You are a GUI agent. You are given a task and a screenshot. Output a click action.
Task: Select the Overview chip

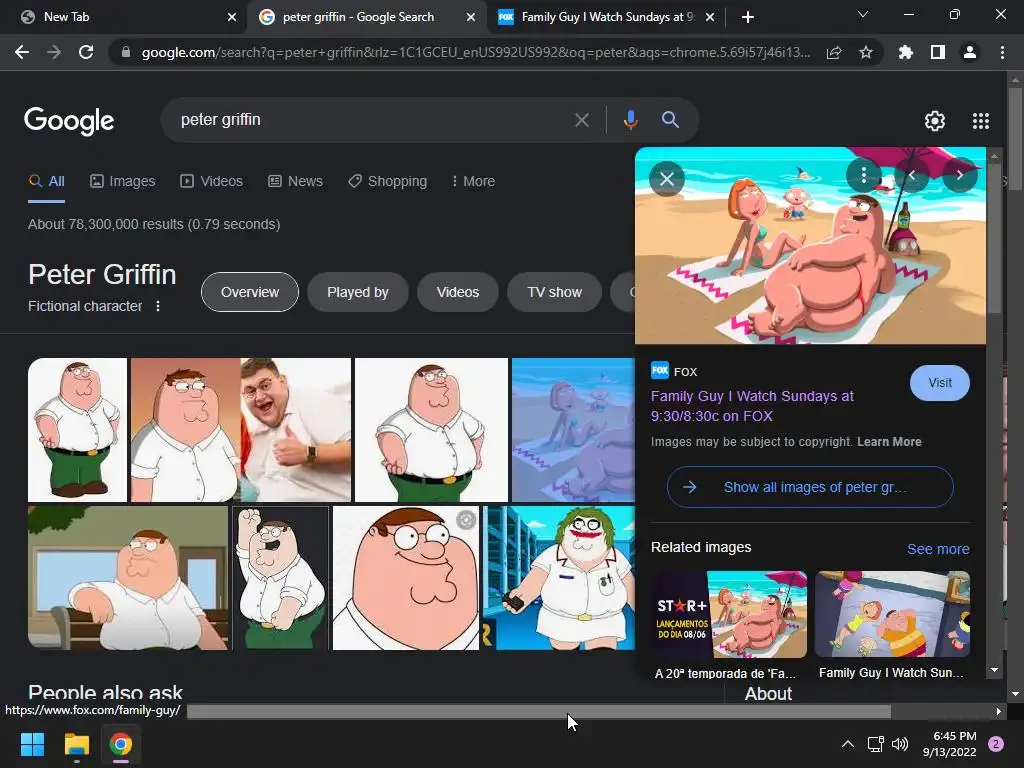(x=249, y=292)
